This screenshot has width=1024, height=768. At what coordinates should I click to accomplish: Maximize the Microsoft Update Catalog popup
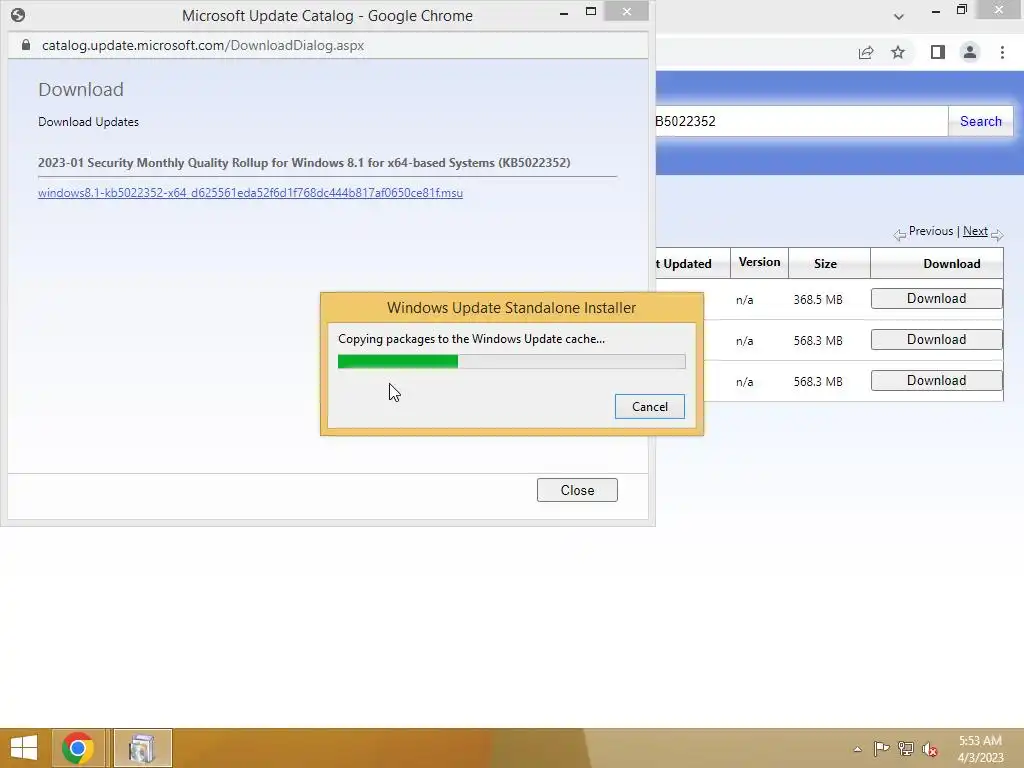point(591,11)
